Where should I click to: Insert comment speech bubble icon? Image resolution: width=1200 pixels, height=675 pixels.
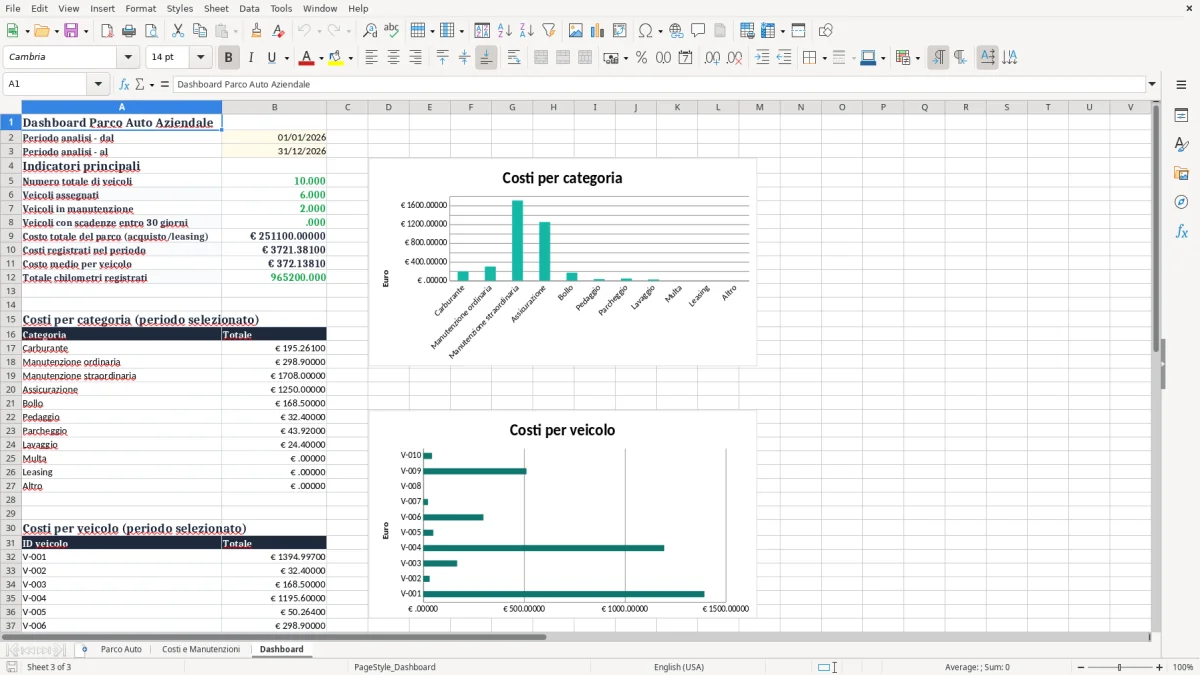[698, 31]
